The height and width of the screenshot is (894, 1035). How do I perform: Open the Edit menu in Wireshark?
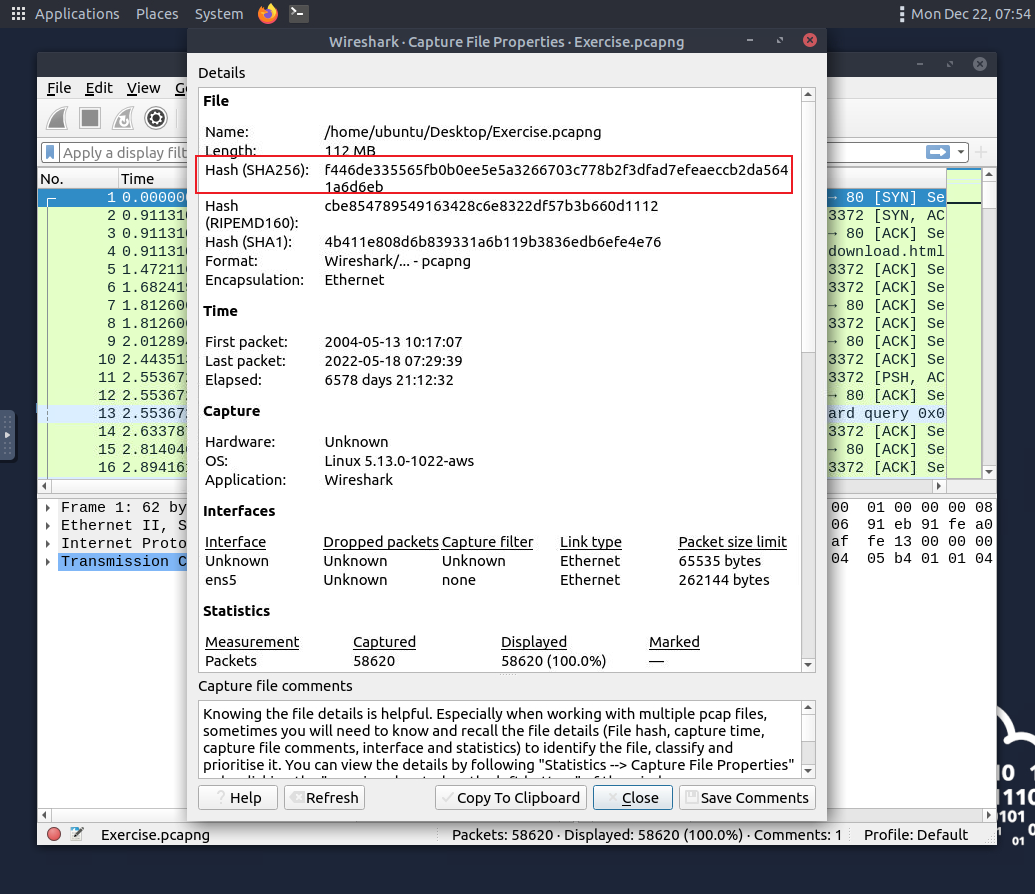pos(99,88)
